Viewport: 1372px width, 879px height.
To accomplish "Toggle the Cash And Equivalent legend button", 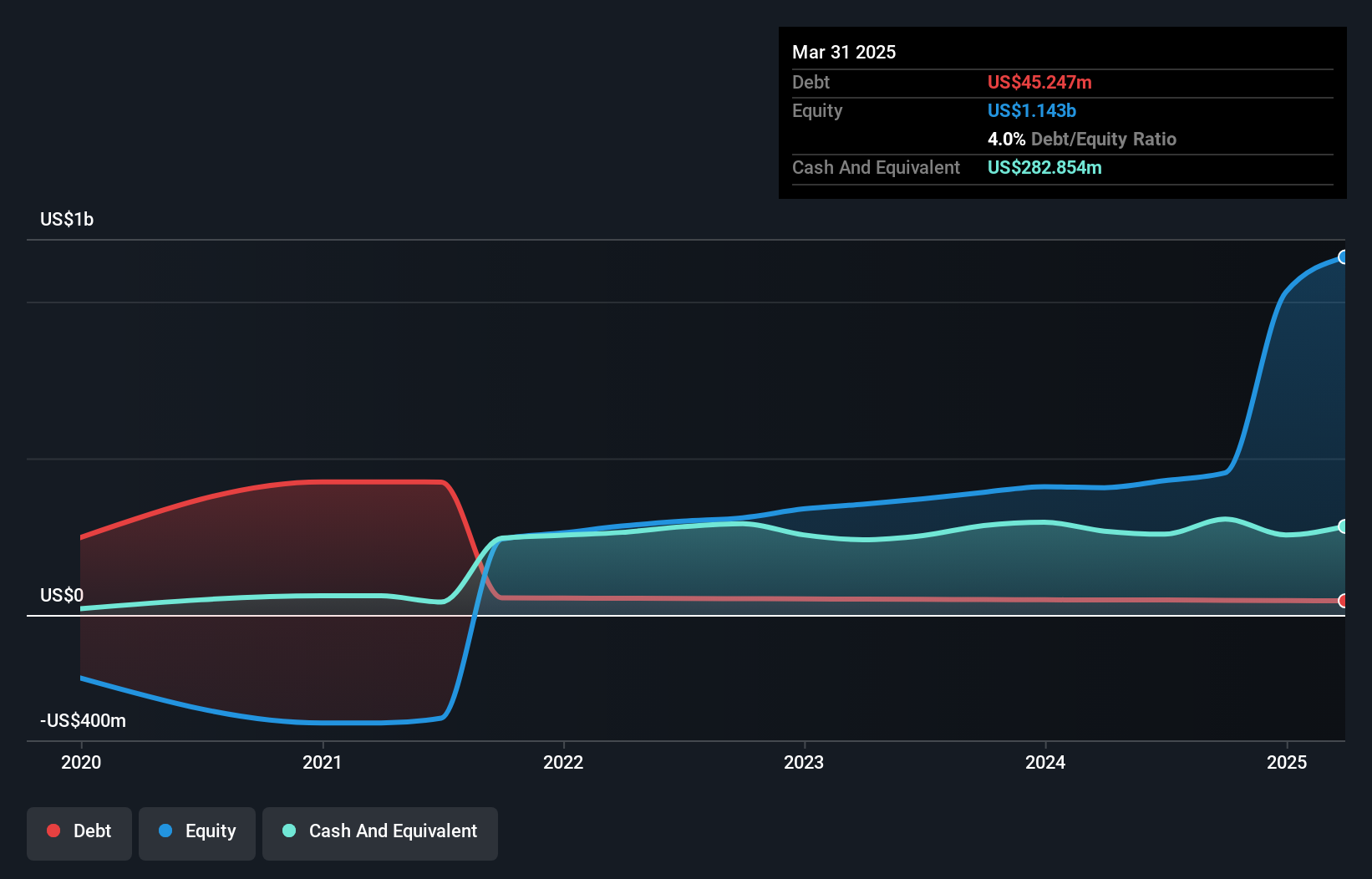I will (x=380, y=833).
